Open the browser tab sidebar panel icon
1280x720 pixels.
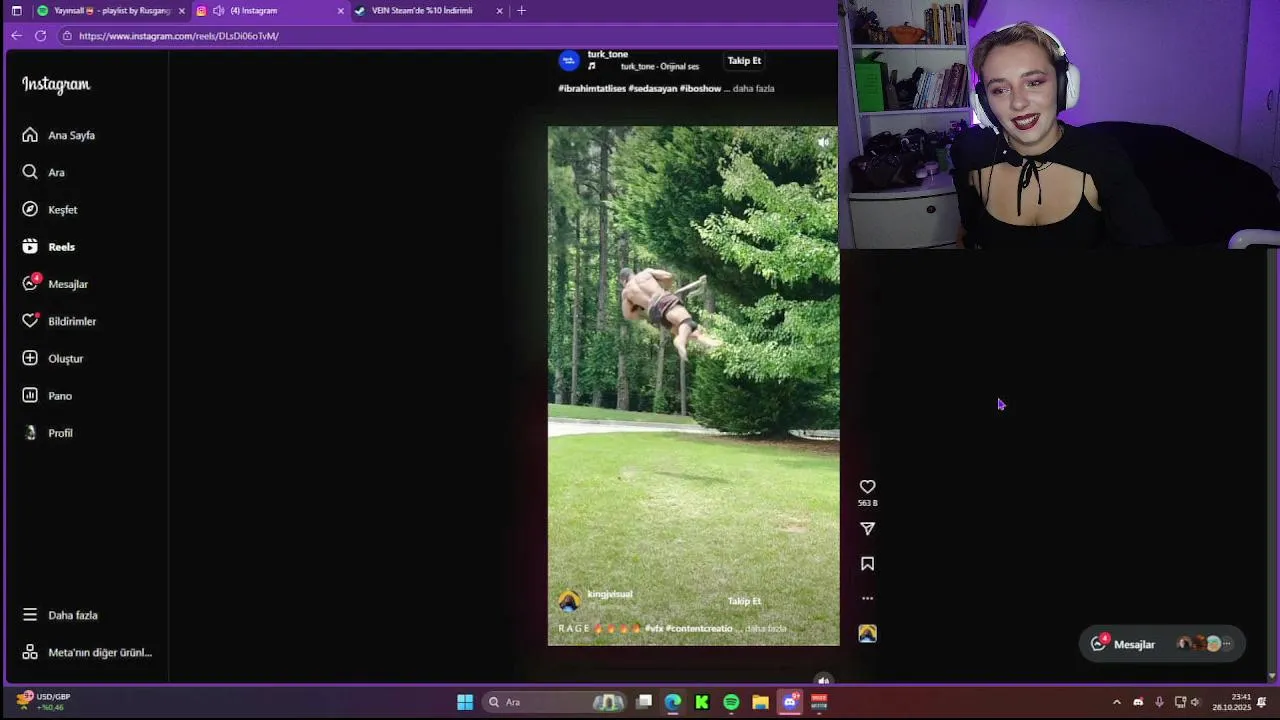point(16,10)
